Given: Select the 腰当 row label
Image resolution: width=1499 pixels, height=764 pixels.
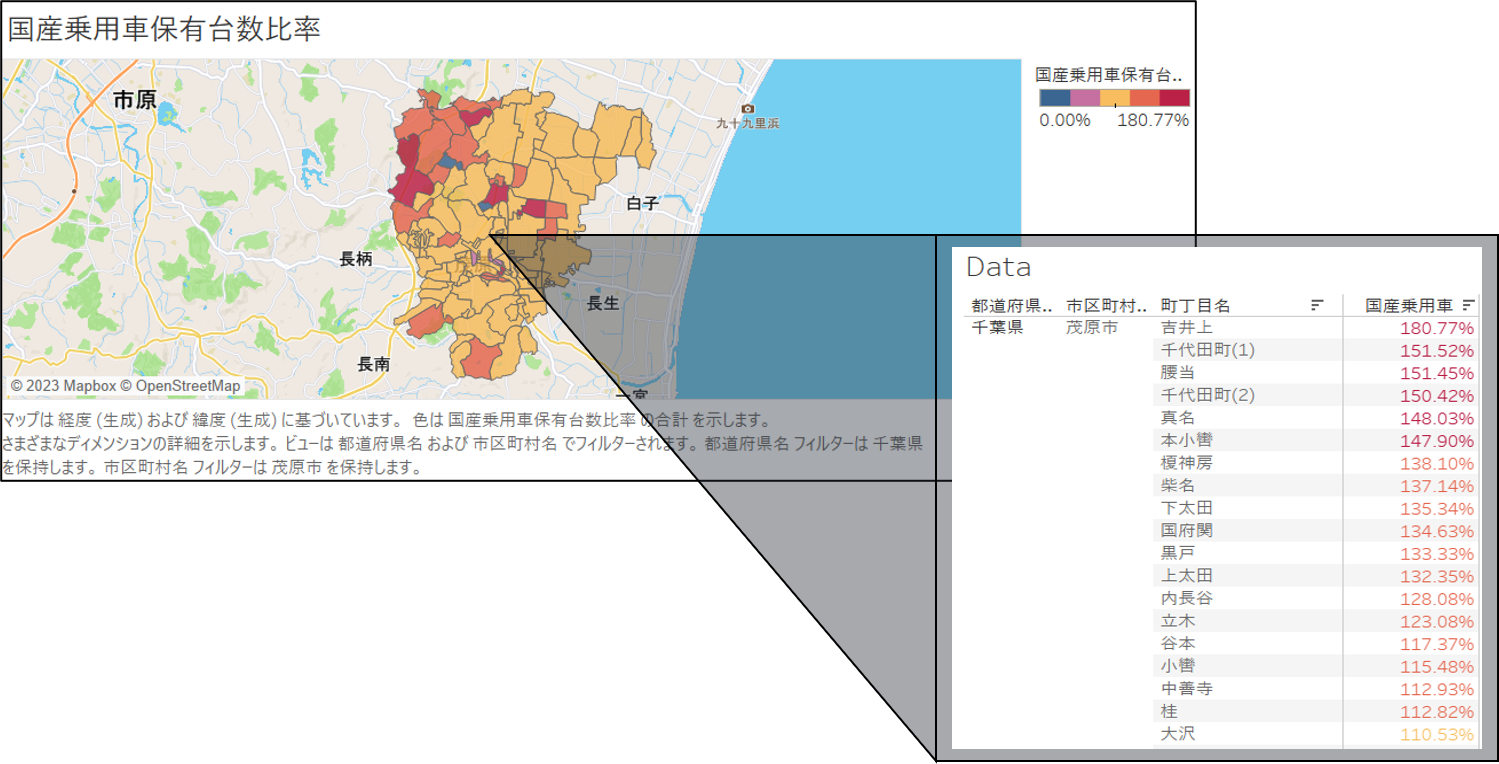Looking at the screenshot, I should (x=1177, y=372).
